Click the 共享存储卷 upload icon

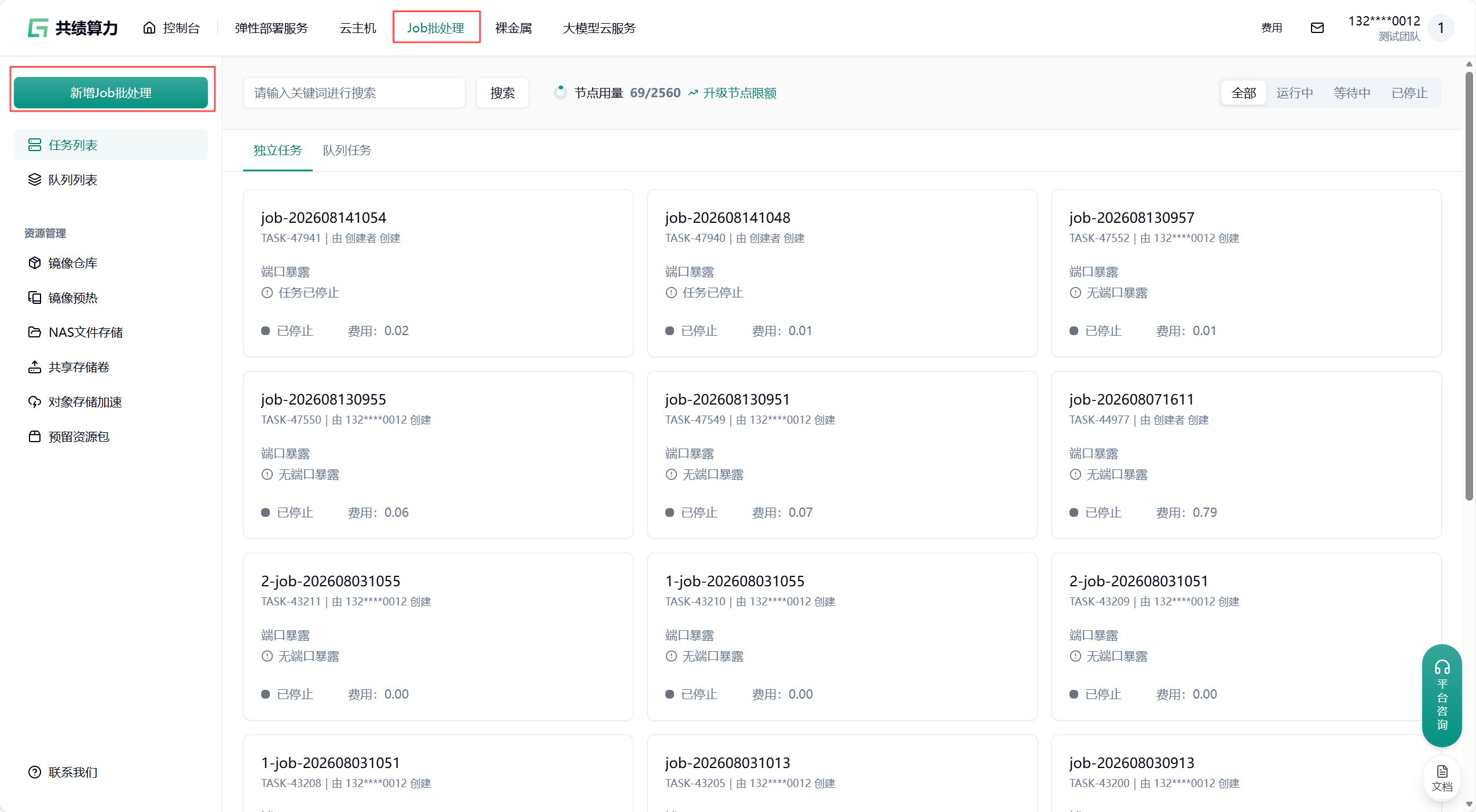pyautogui.click(x=35, y=367)
